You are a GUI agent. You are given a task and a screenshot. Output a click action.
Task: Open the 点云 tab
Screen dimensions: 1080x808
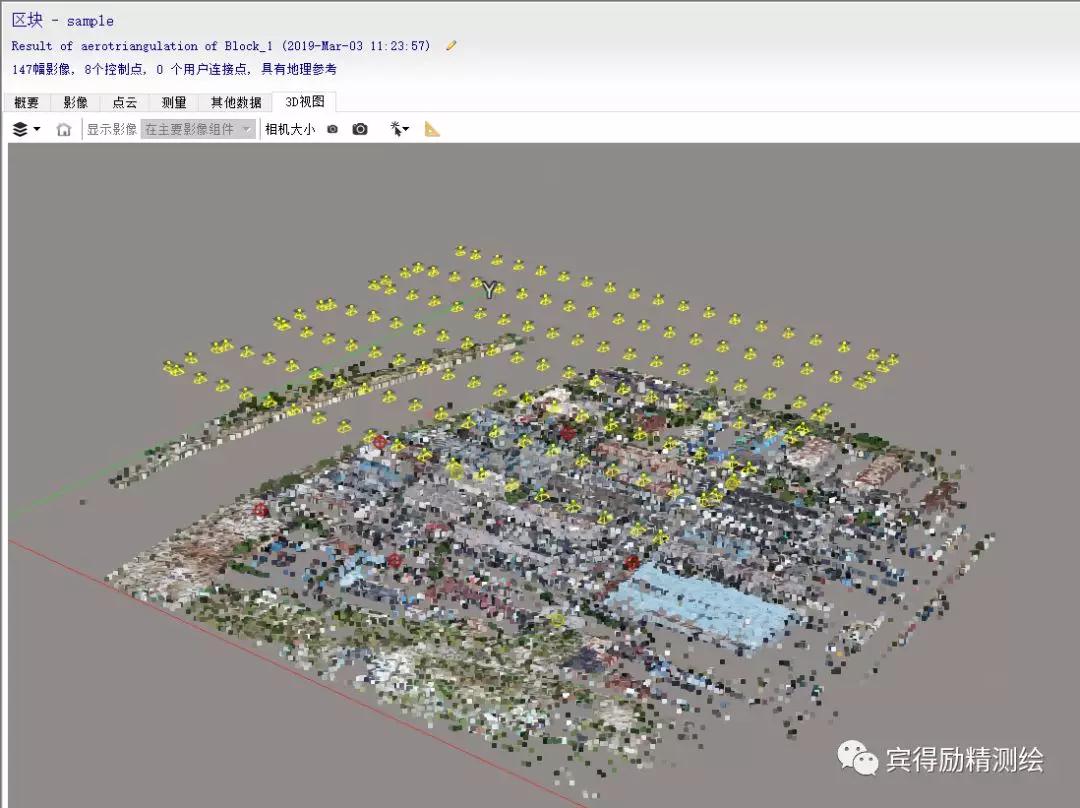[124, 102]
